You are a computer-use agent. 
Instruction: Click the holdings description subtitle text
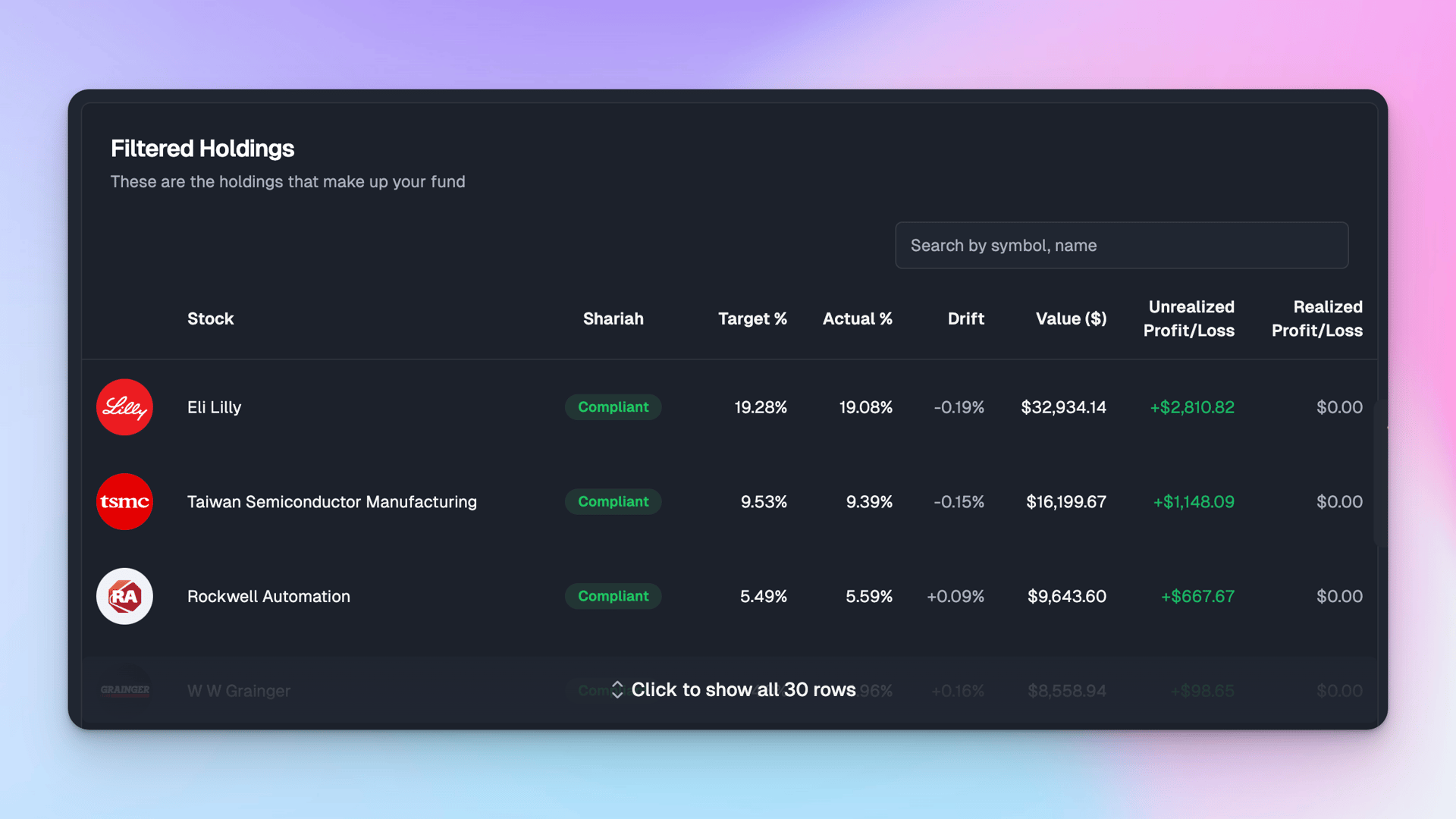[287, 181]
